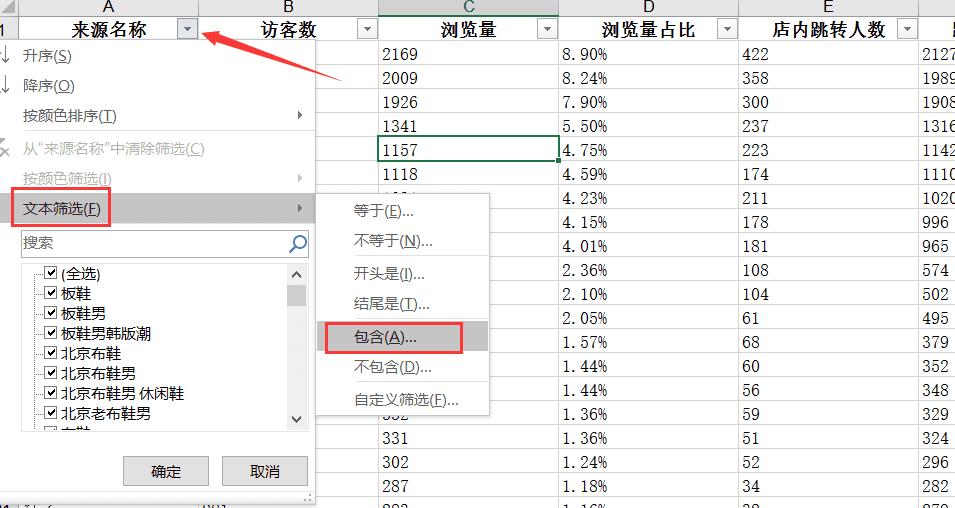
Task: Click cell with value 358
Action: tap(828, 78)
